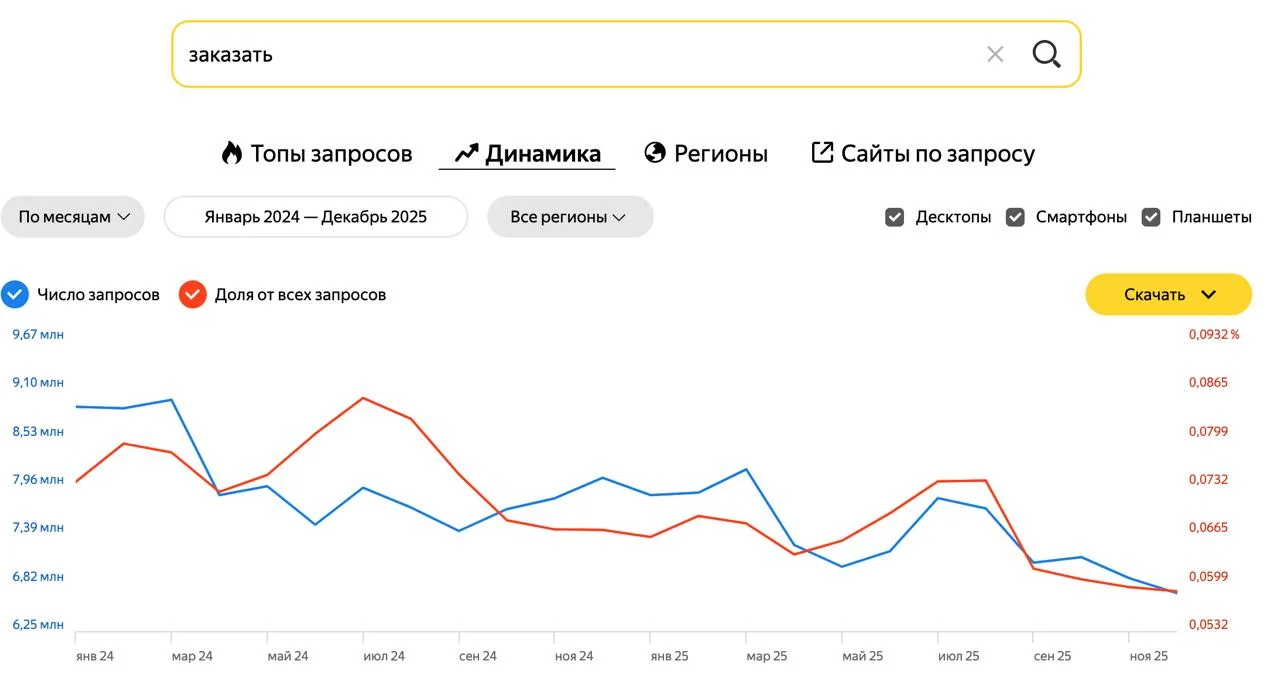The image size is (1280, 680).
Task: Click the external link icon near Сайты по запросу
Action: click(822, 153)
